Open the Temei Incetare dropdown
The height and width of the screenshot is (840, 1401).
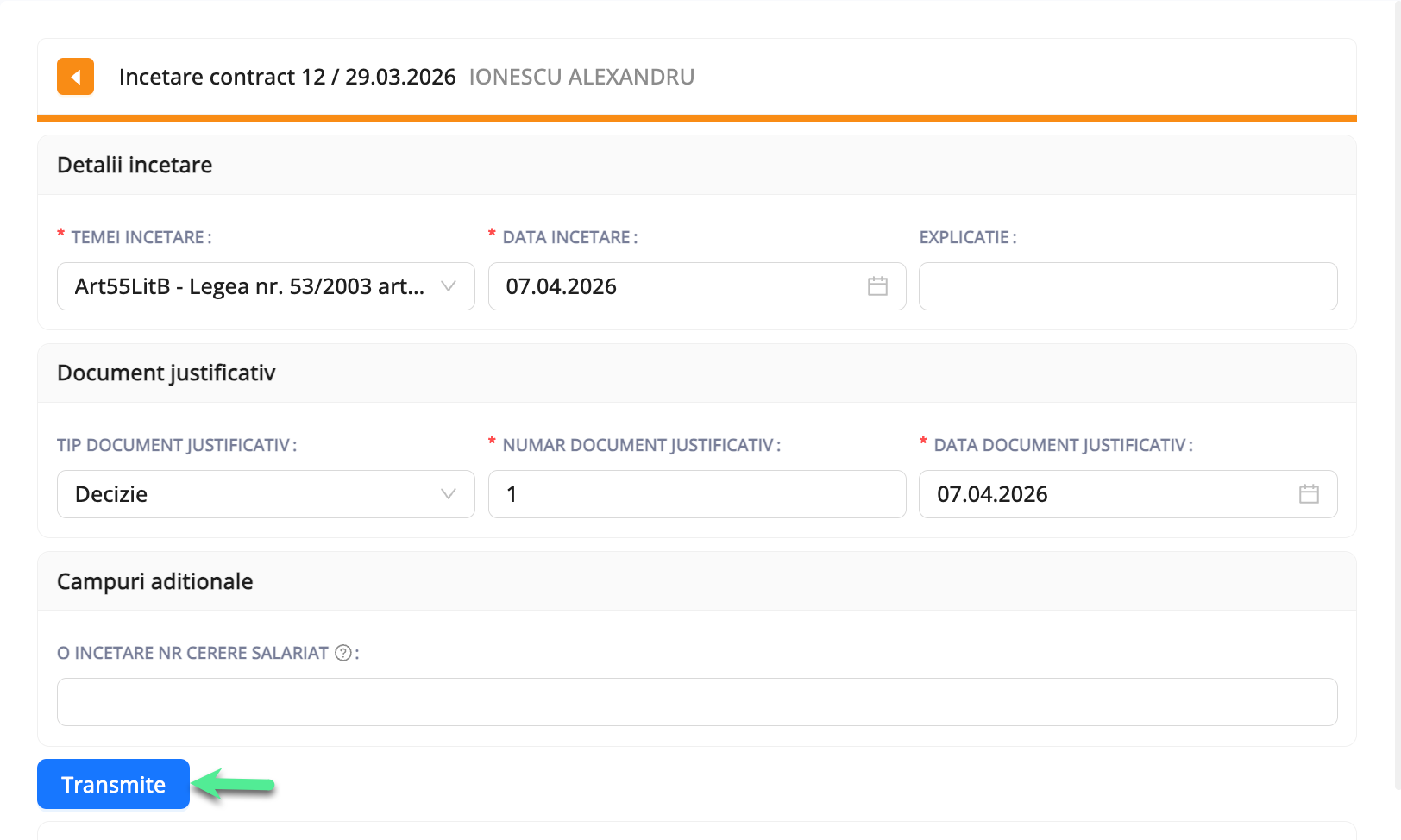click(x=265, y=285)
